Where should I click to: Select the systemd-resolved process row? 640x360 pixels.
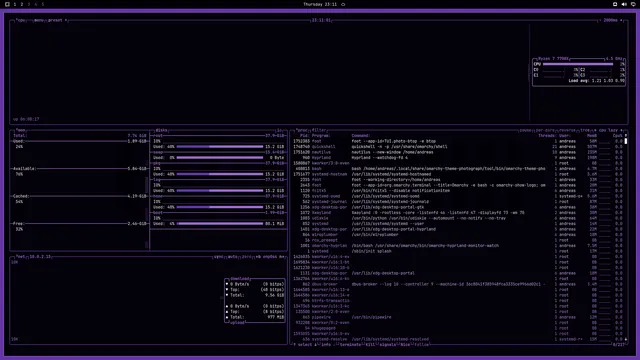[458, 339]
